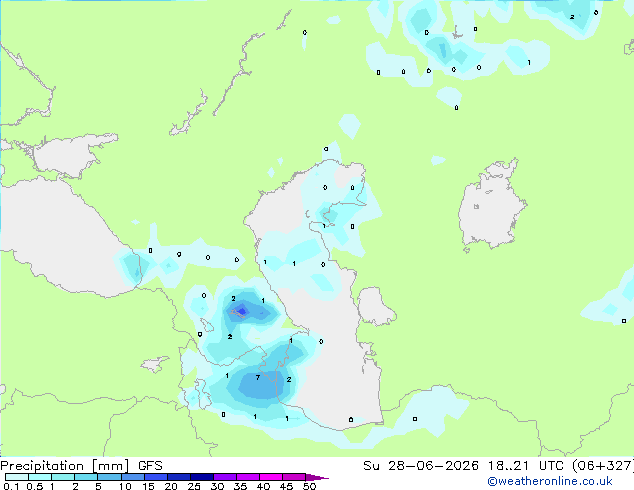Pick the legend swatch between 5 and 10
This screenshot has width=634, height=490.
(x=109, y=477)
